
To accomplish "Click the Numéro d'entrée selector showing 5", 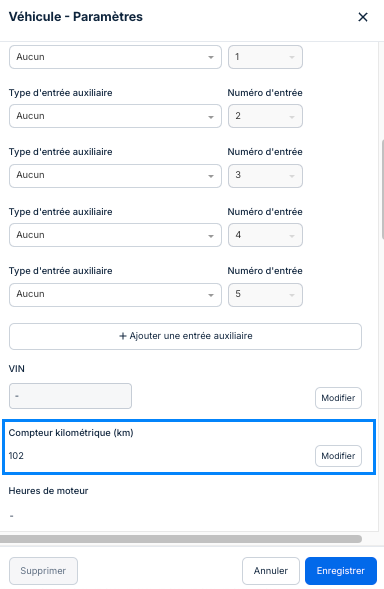I will [265, 294].
